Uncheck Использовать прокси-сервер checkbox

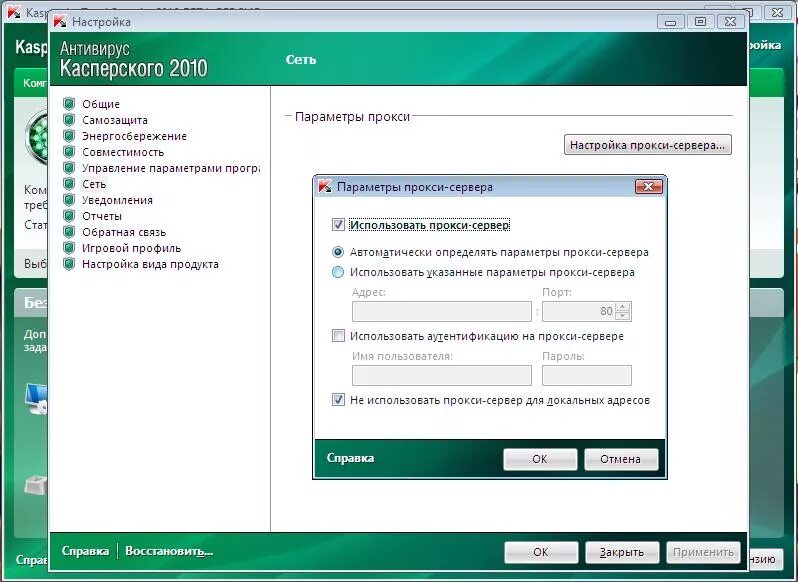338,224
